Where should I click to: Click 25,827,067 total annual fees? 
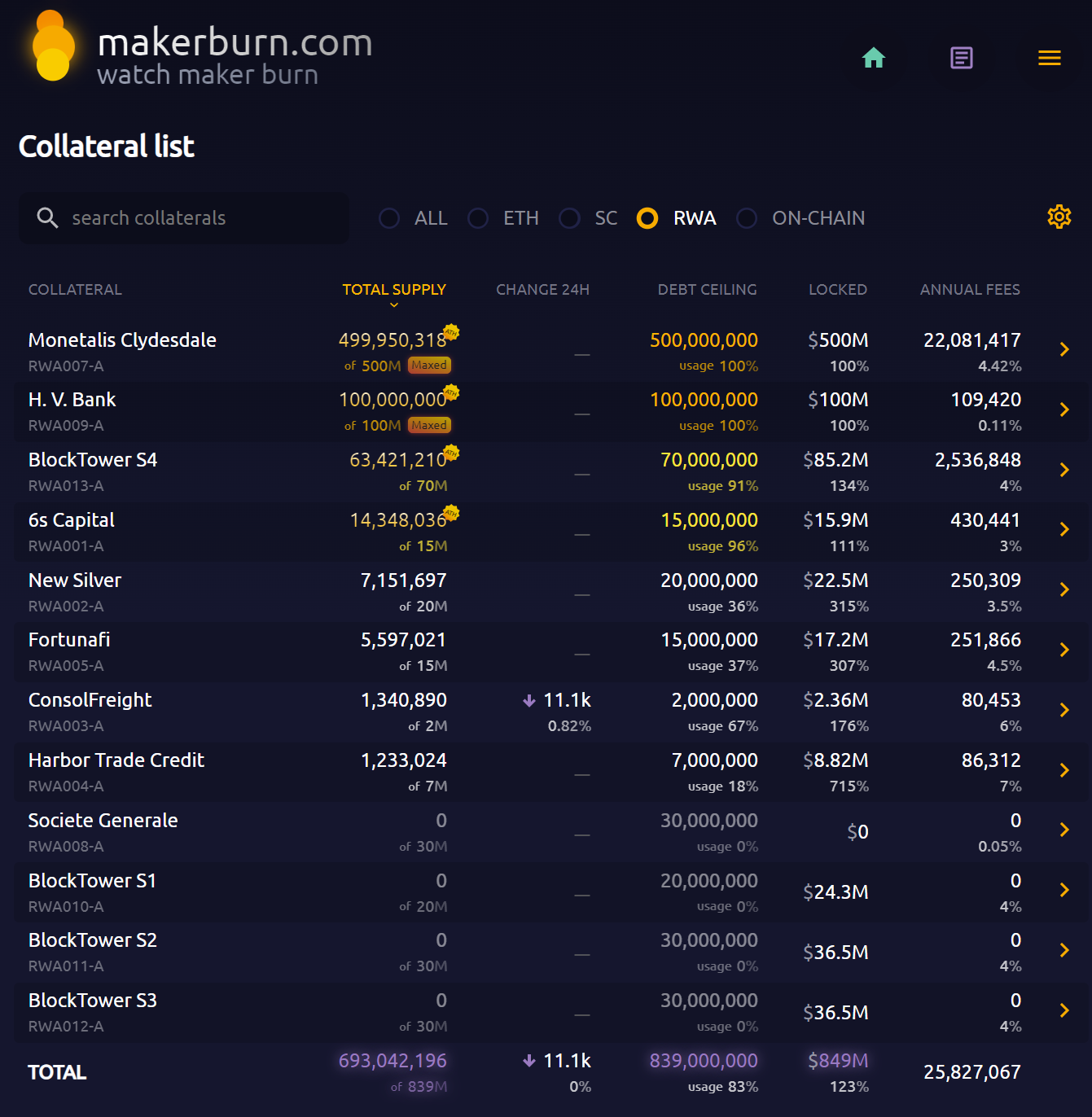972,1072
